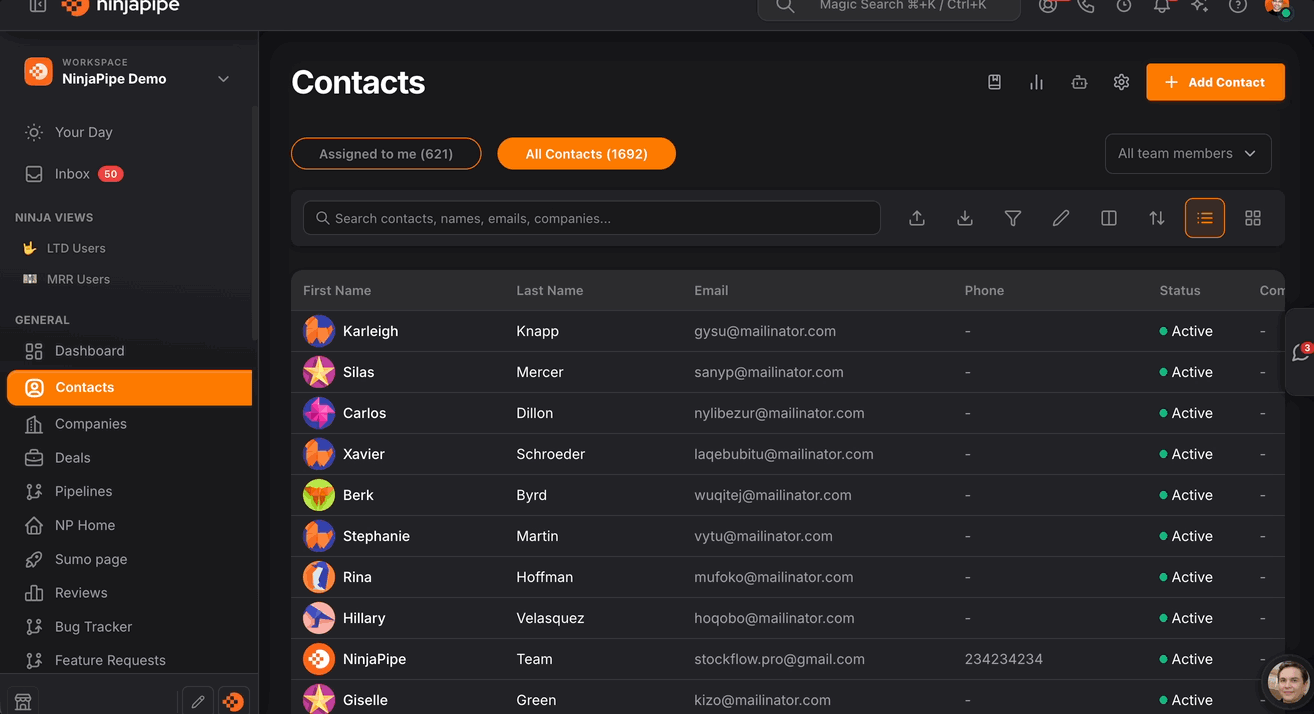Open the sort arrows icon

coord(1157,218)
